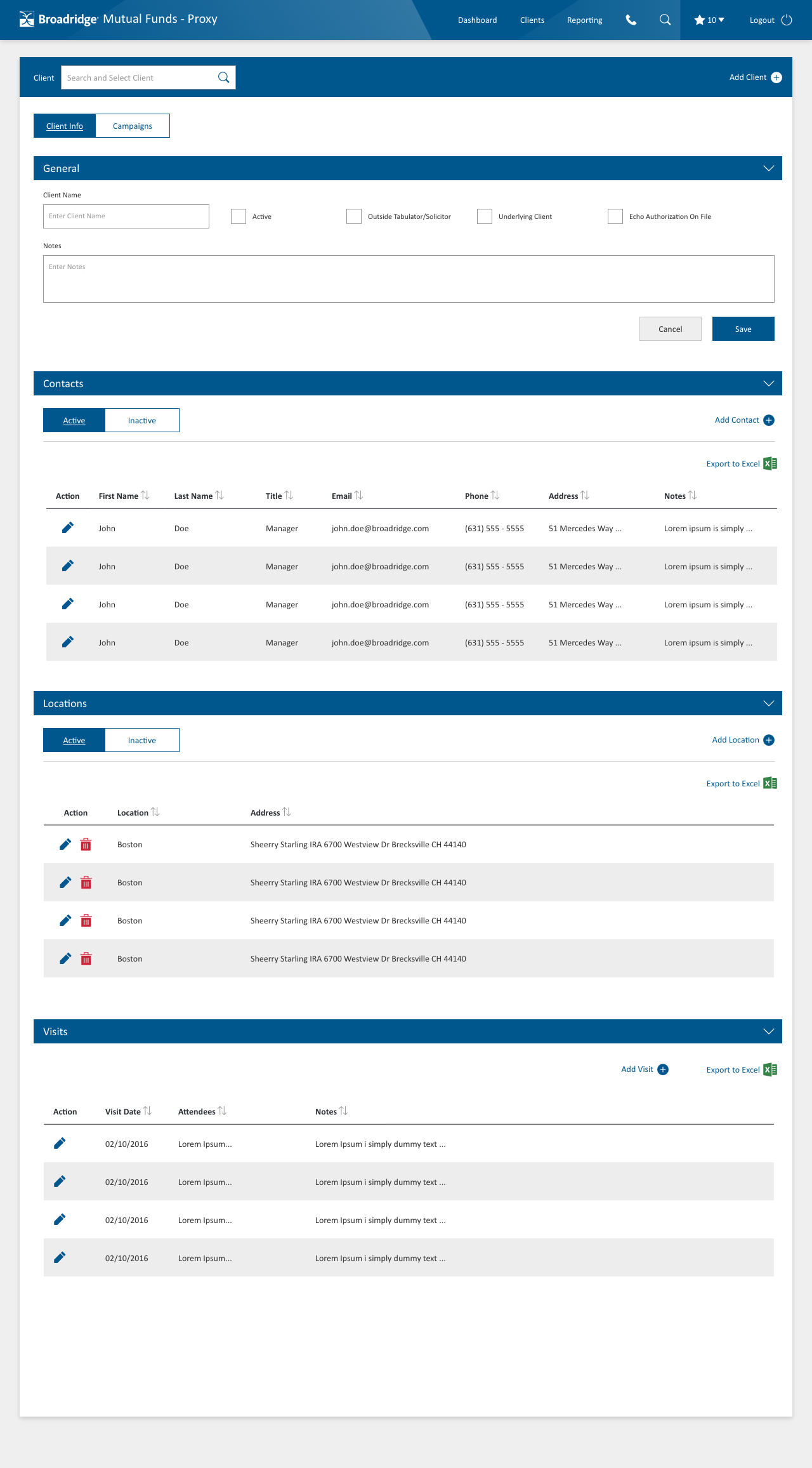
Task: Click the Save button
Action: 743,329
